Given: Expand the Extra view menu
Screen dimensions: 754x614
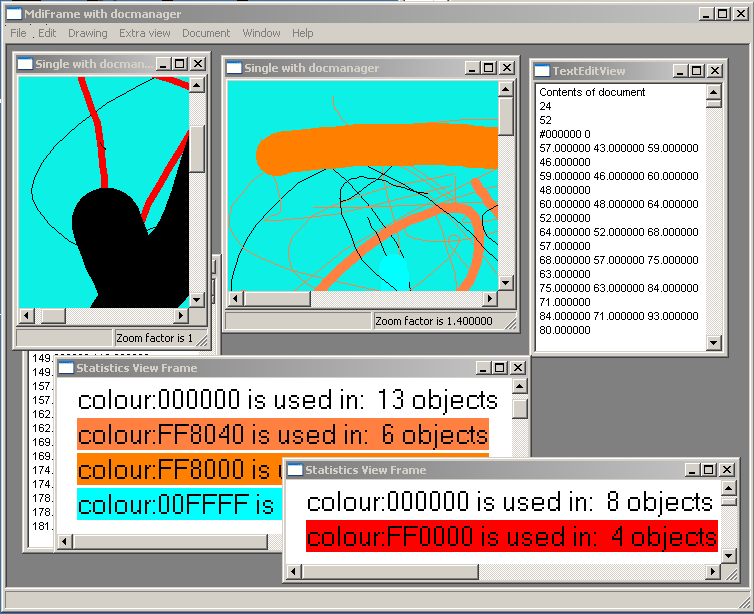Looking at the screenshot, I should click(145, 33).
